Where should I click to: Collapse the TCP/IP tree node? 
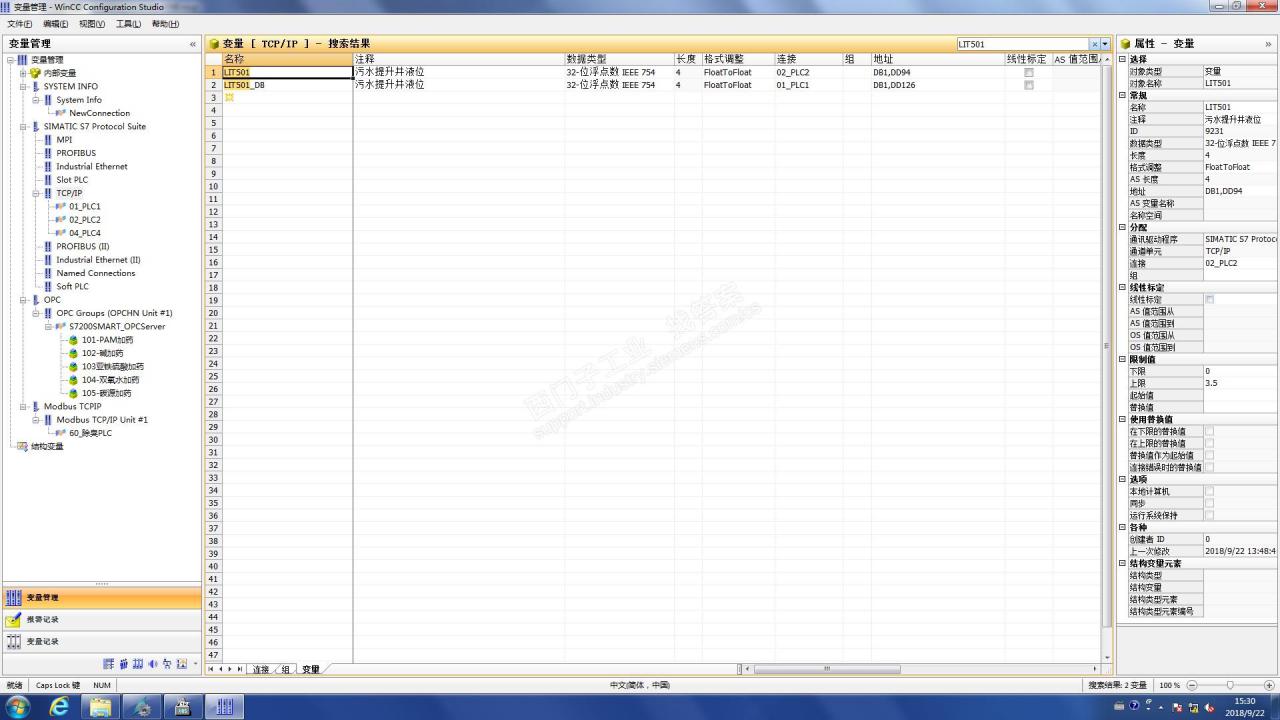(x=36, y=193)
